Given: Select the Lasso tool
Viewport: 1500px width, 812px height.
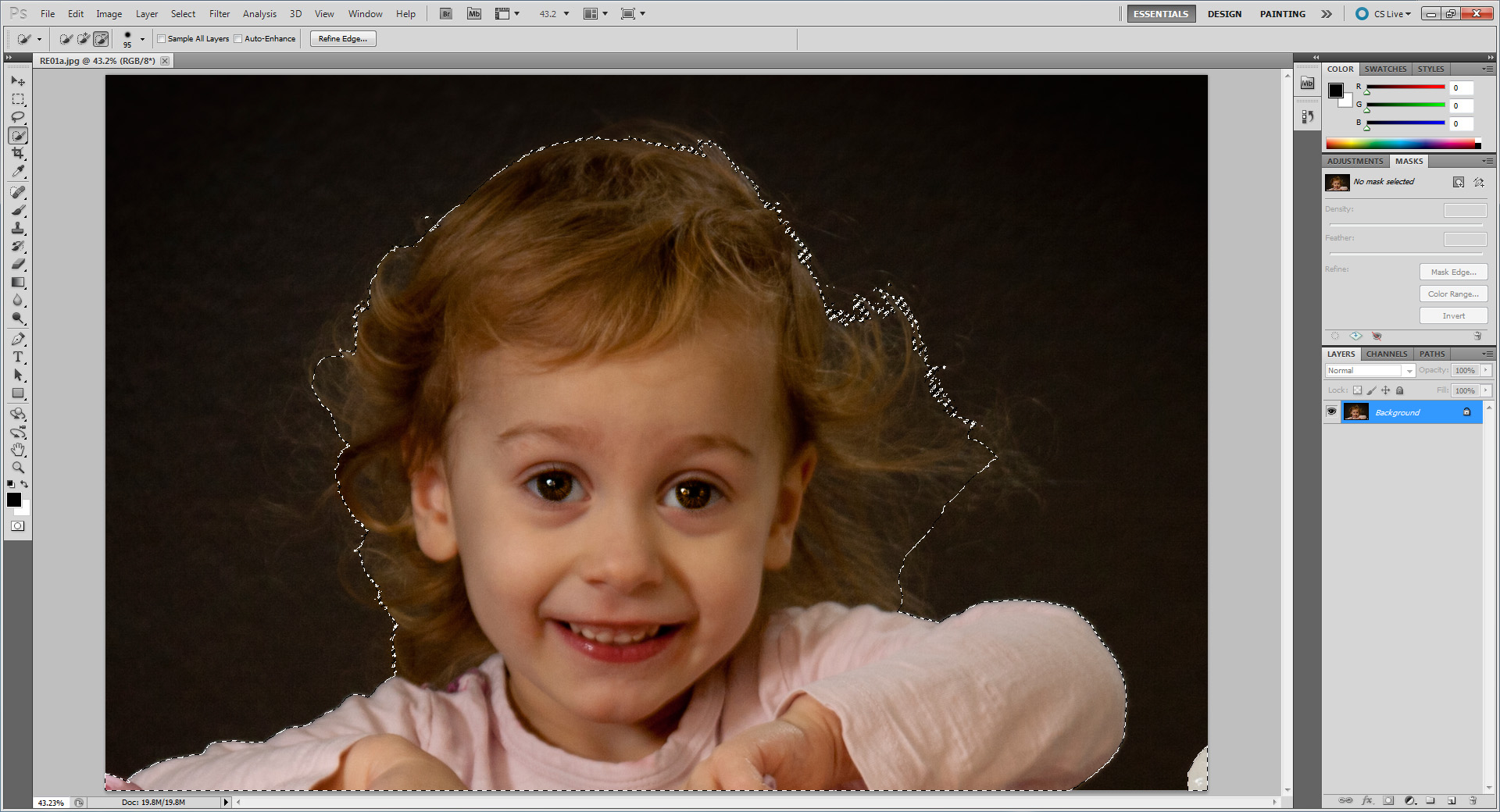Looking at the screenshot, I should pos(18,117).
